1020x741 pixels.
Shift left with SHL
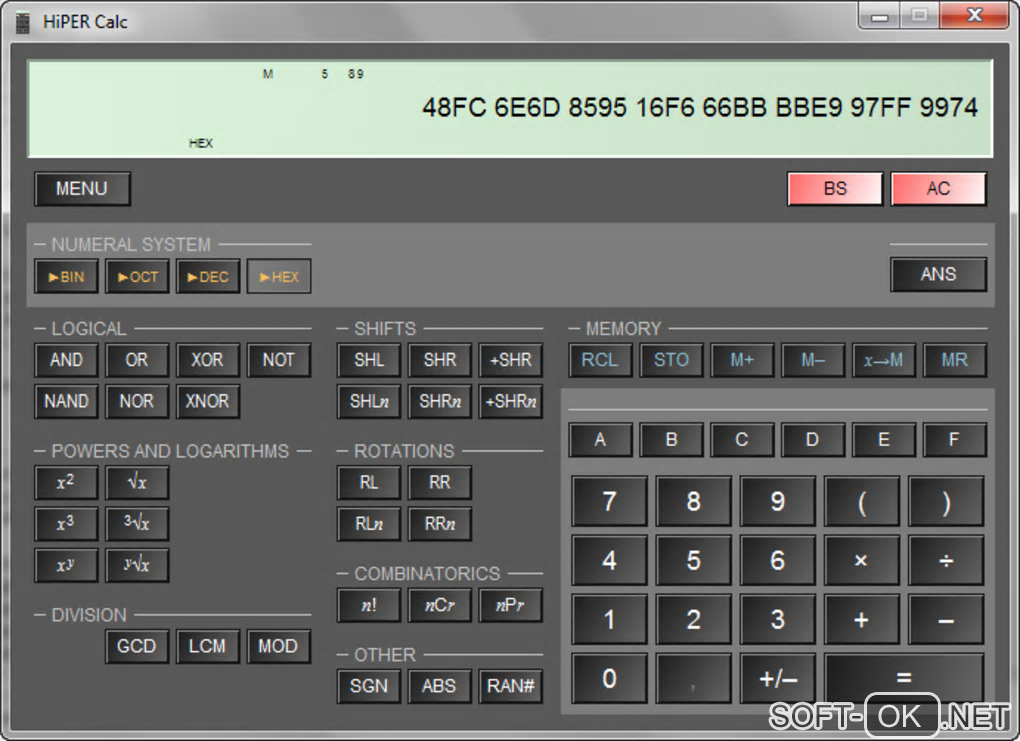(x=369, y=360)
